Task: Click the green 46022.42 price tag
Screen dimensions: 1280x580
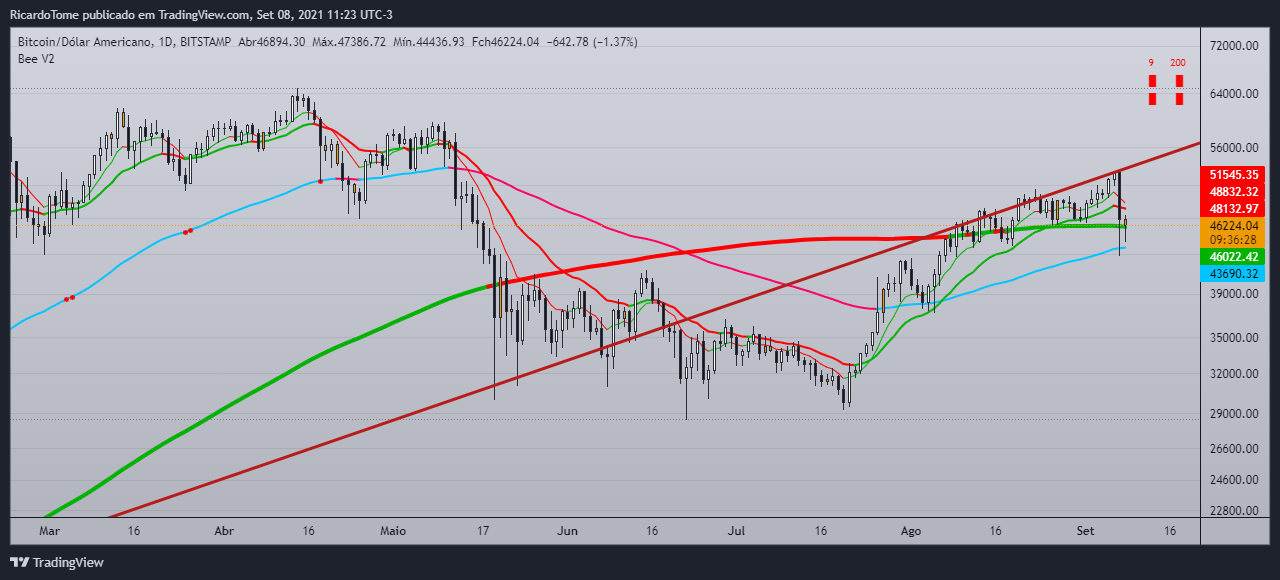Action: (1233, 256)
